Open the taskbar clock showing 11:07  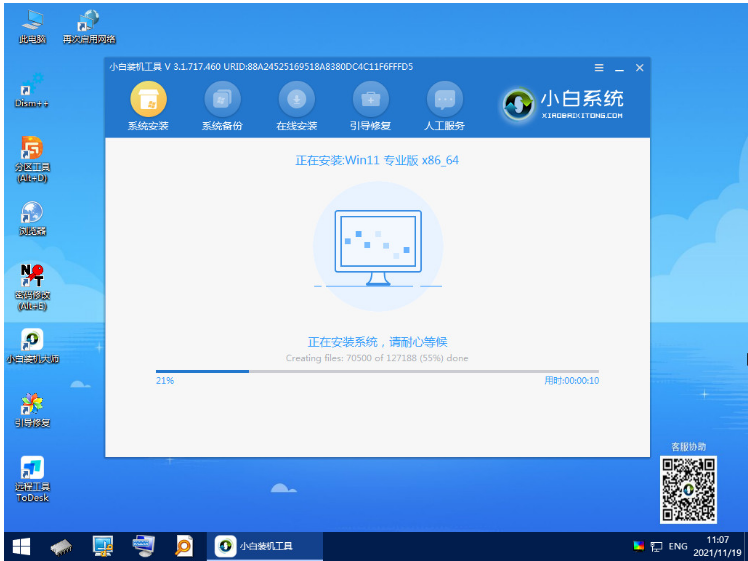click(716, 546)
